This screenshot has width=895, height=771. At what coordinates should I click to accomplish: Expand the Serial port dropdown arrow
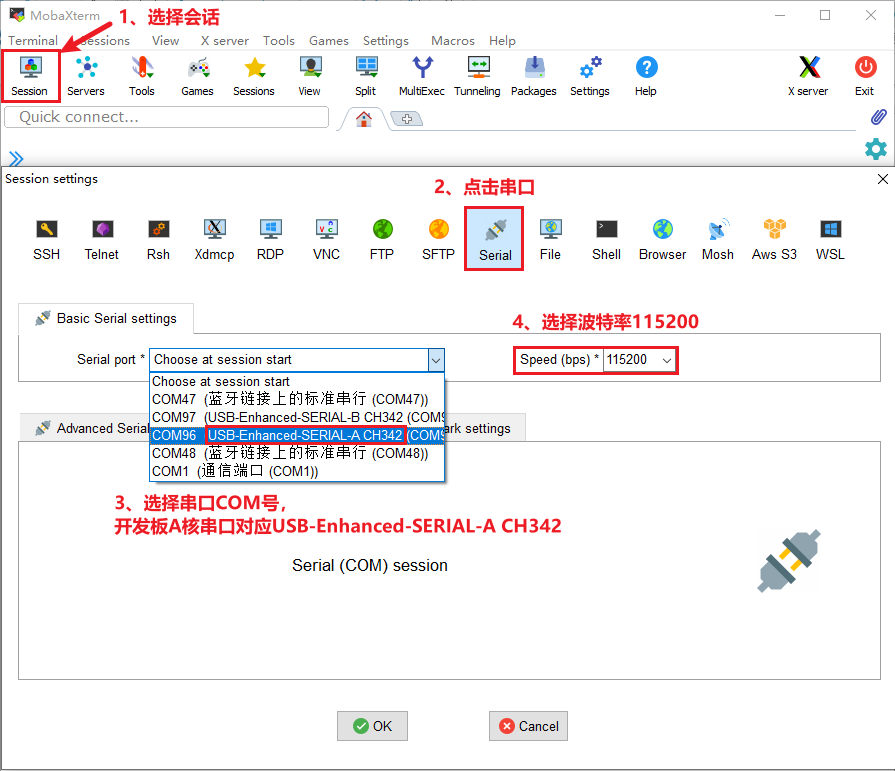435,360
